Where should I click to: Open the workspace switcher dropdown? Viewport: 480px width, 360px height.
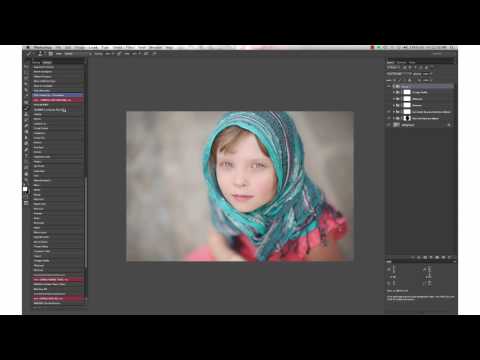pos(442,53)
